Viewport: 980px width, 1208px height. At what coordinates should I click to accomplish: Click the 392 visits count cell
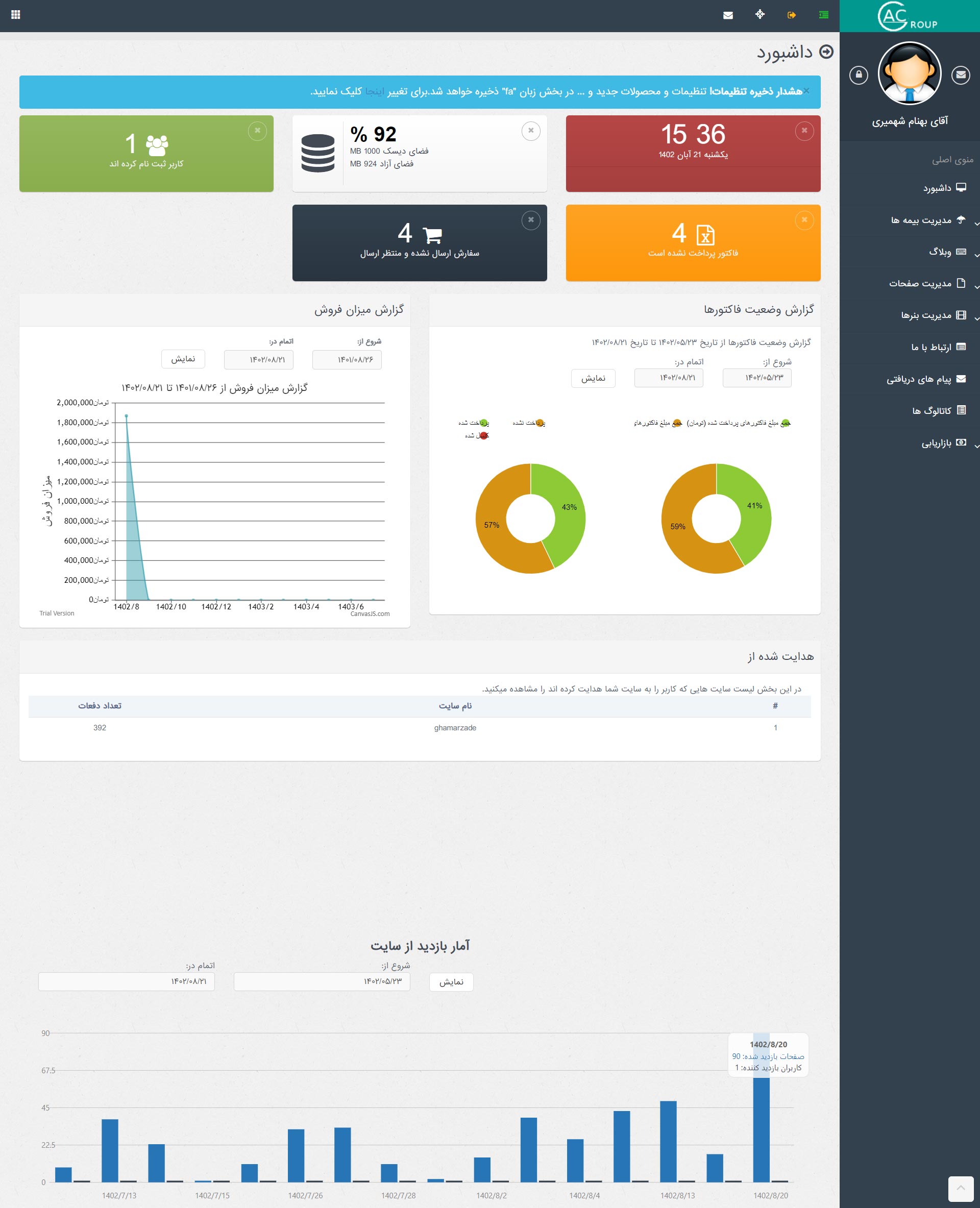(100, 728)
